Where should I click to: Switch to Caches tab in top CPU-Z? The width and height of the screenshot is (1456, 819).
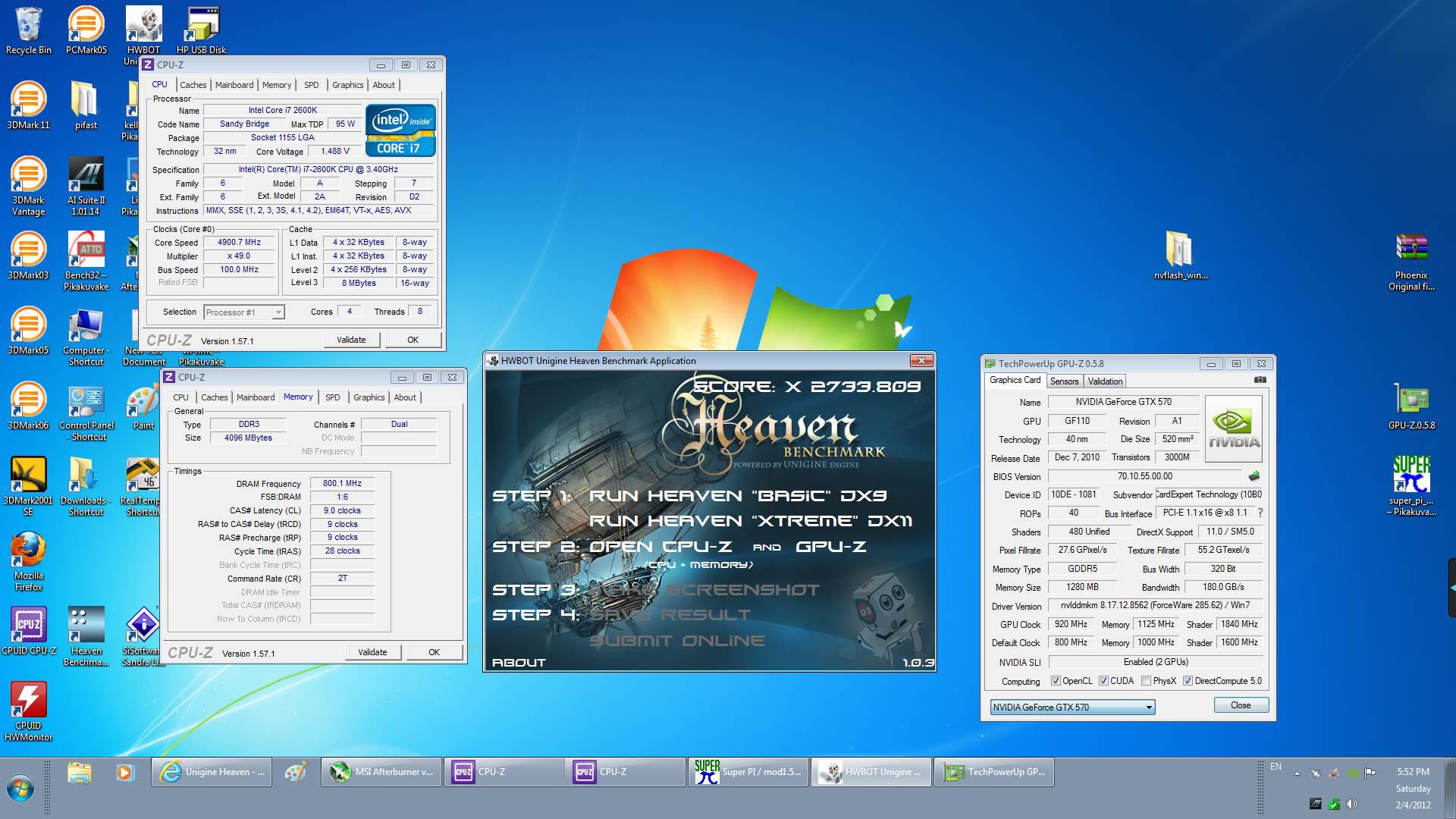193,85
